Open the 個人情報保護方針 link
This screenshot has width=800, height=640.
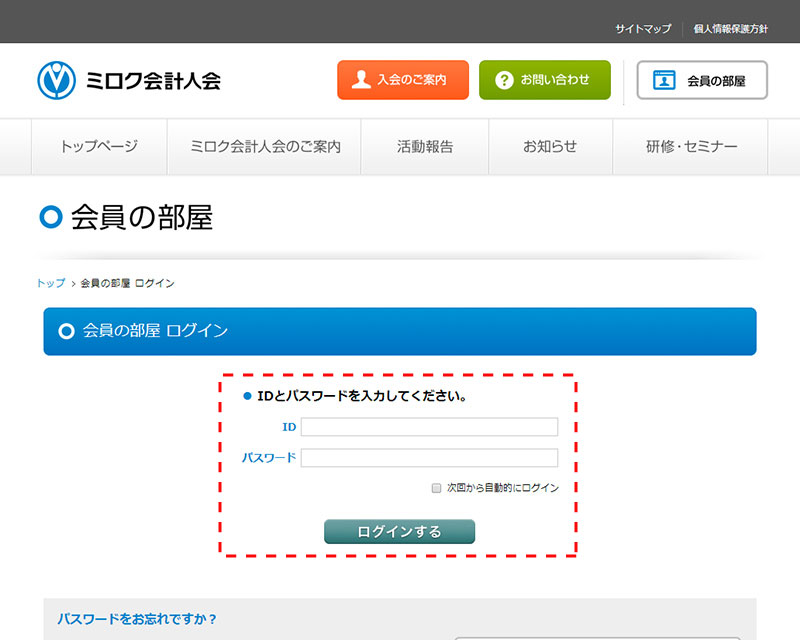(x=730, y=29)
